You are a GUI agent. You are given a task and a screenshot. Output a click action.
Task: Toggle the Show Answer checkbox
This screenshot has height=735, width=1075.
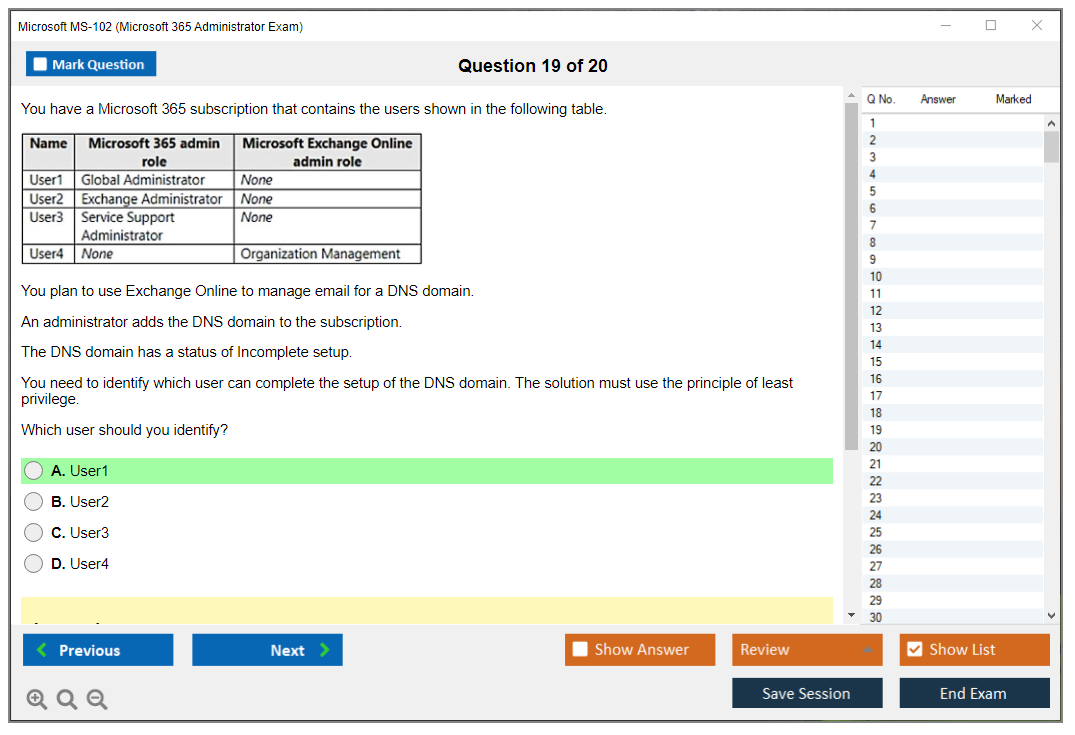click(x=580, y=649)
